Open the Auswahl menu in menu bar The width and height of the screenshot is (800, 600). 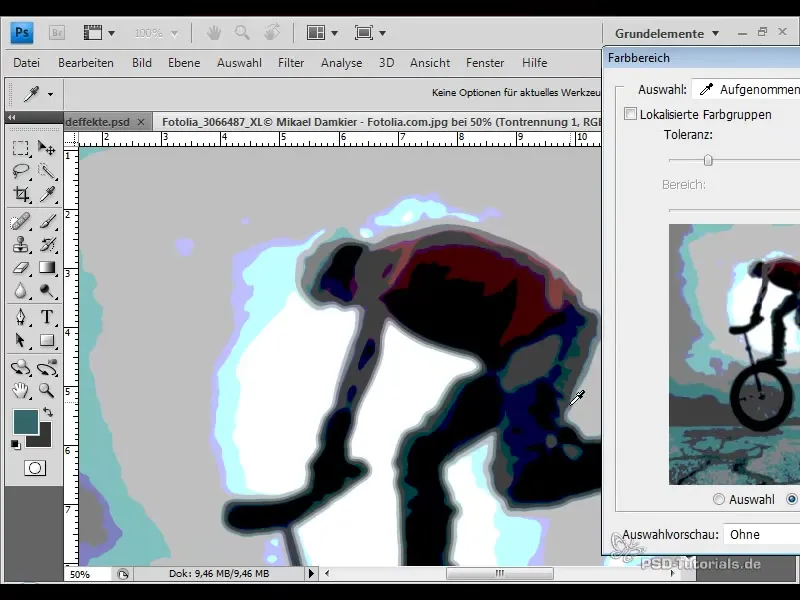(239, 63)
